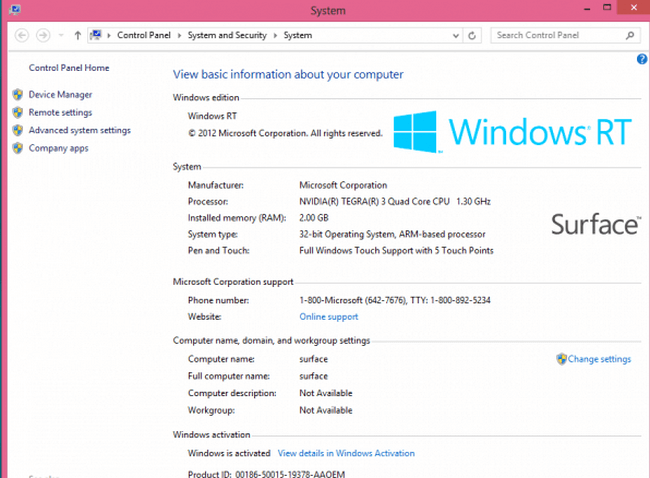Click the phone number 1-800-Microsoft text
This screenshot has width=650, height=478.
tap(395, 300)
